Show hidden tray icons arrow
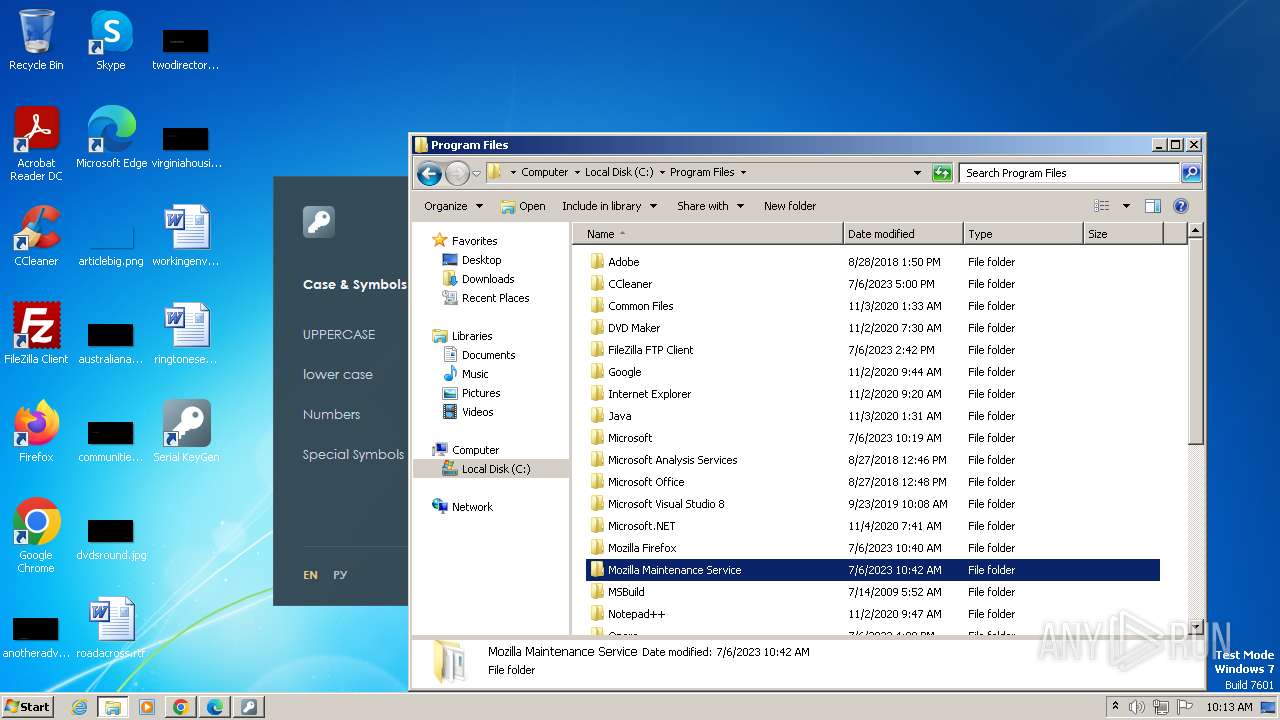This screenshot has width=1280, height=720. coord(1115,707)
